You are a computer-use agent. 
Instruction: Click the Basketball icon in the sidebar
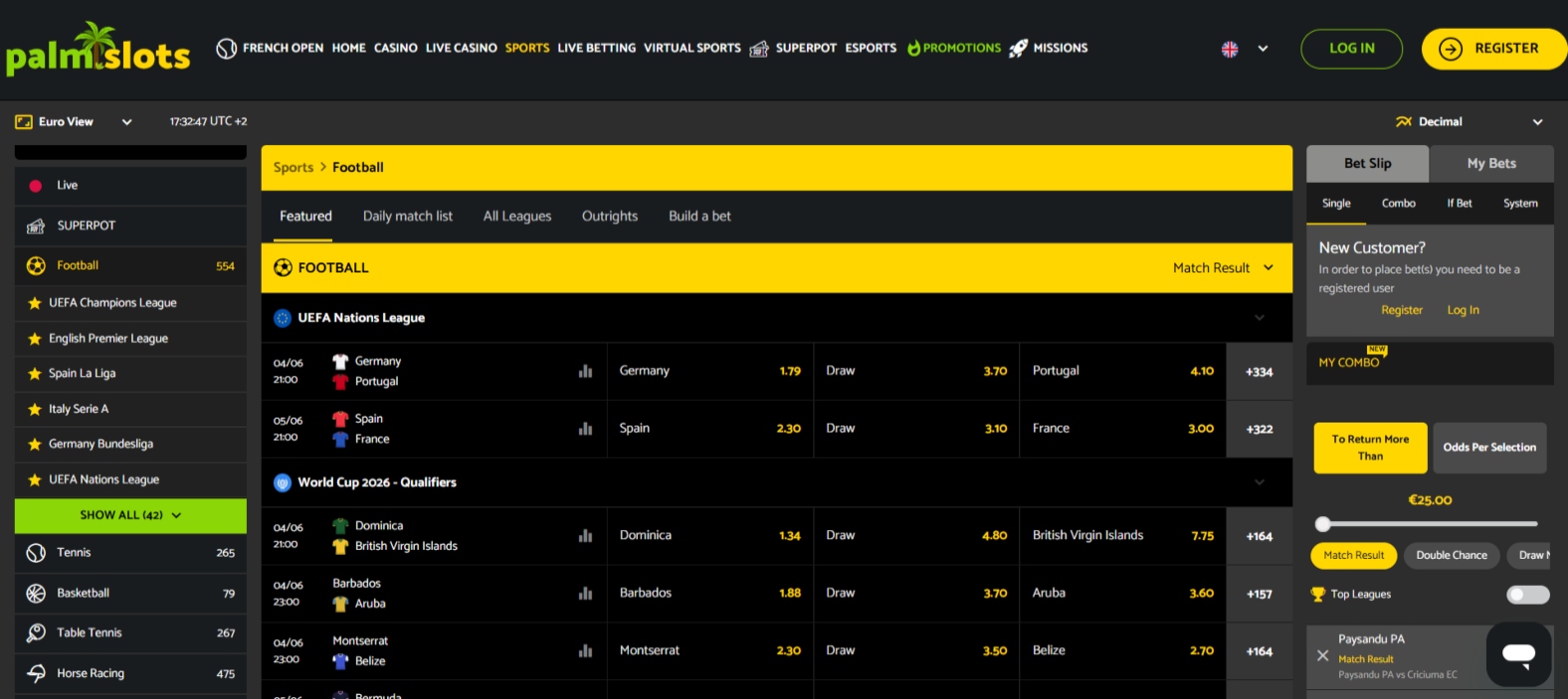[36, 594]
